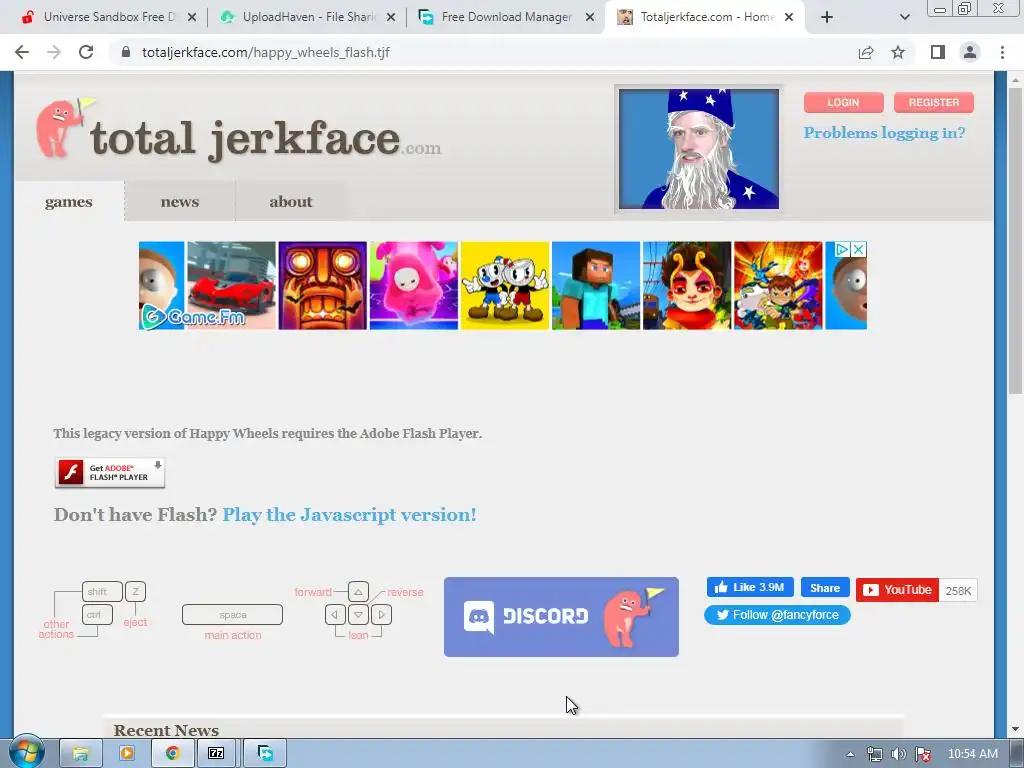Click the pink bean character ad thumbnail
Viewport: 1024px width, 768px height.
[413, 285]
